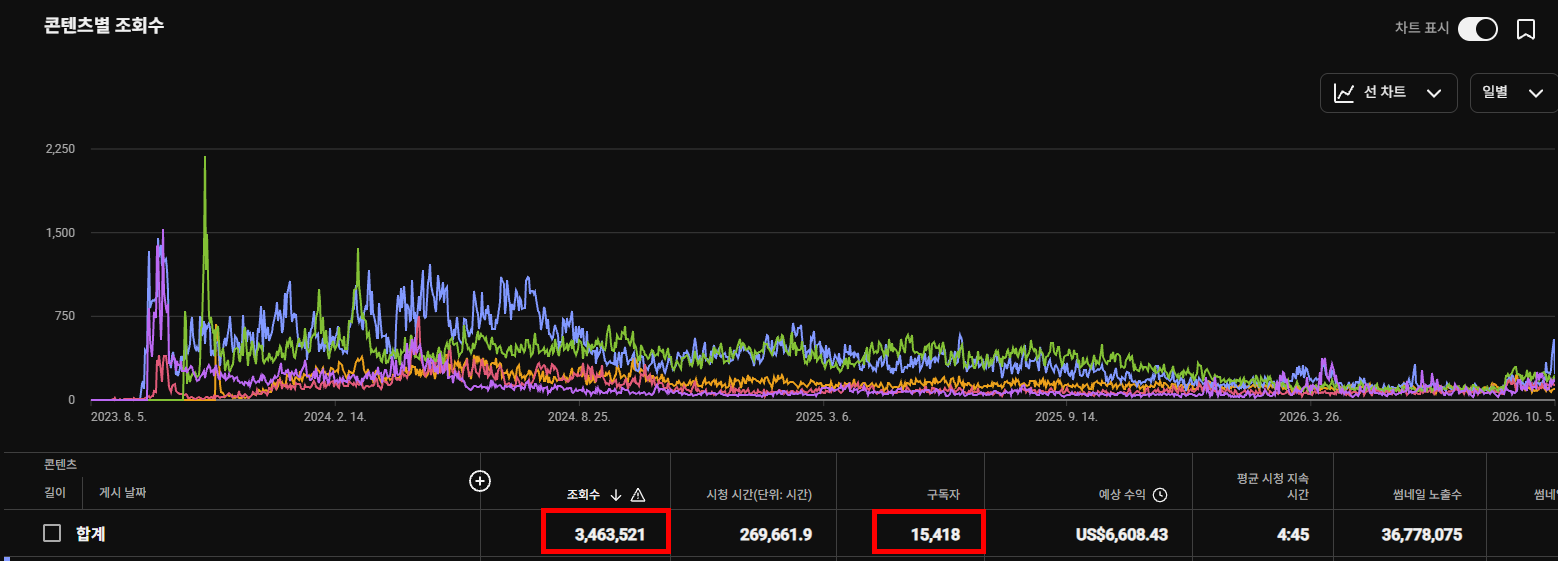Click the 콘텐츠별 조회수 title
The height and width of the screenshot is (561, 1558).
click(104, 26)
